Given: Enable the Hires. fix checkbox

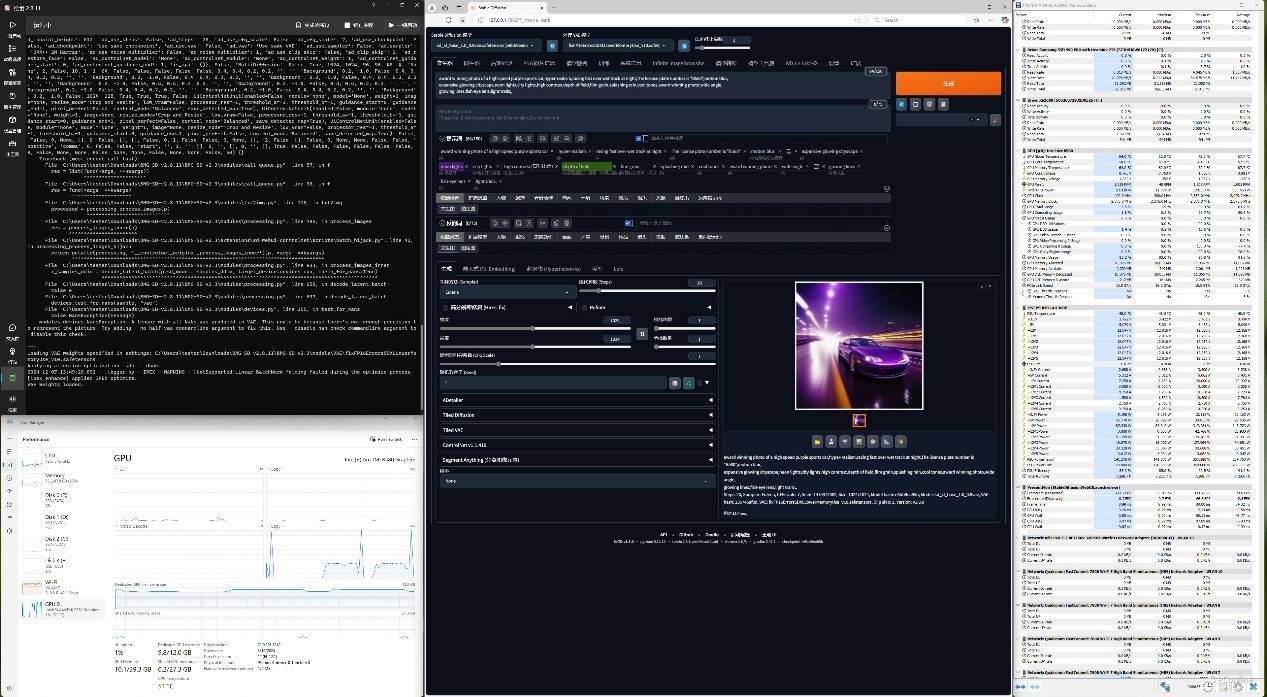Looking at the screenshot, I should click(445, 307).
